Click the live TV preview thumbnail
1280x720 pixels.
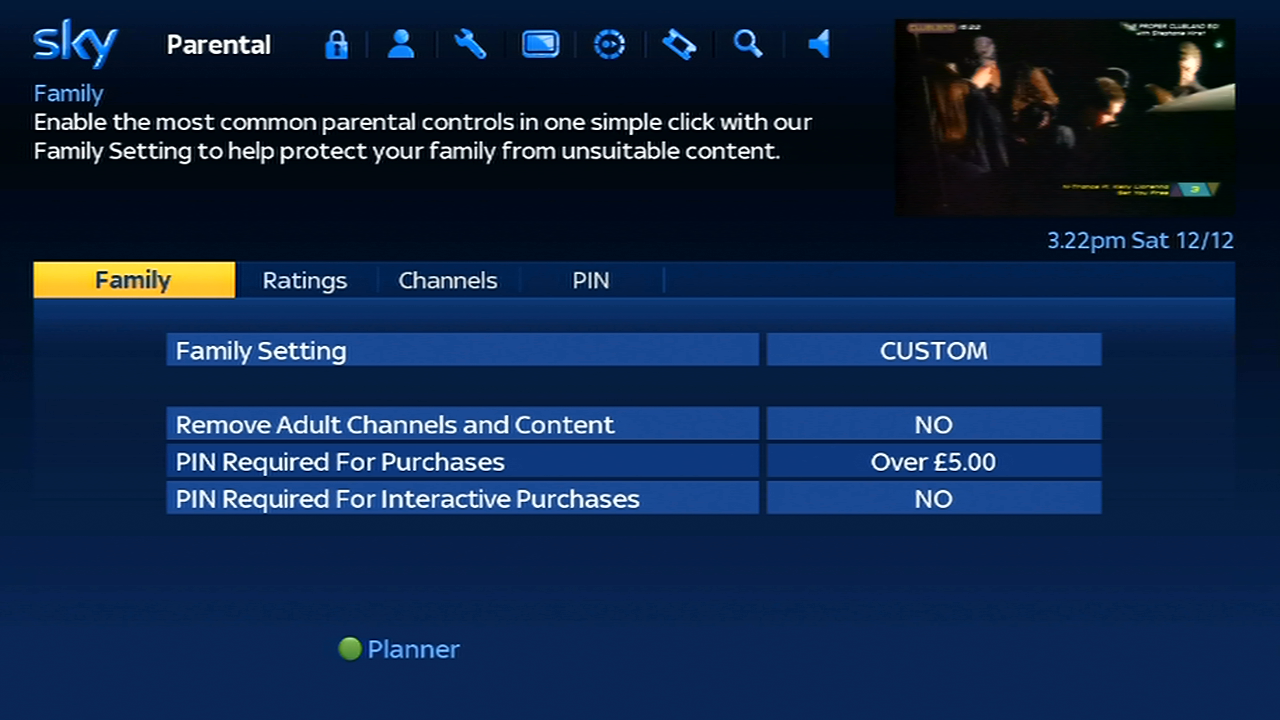point(1064,118)
